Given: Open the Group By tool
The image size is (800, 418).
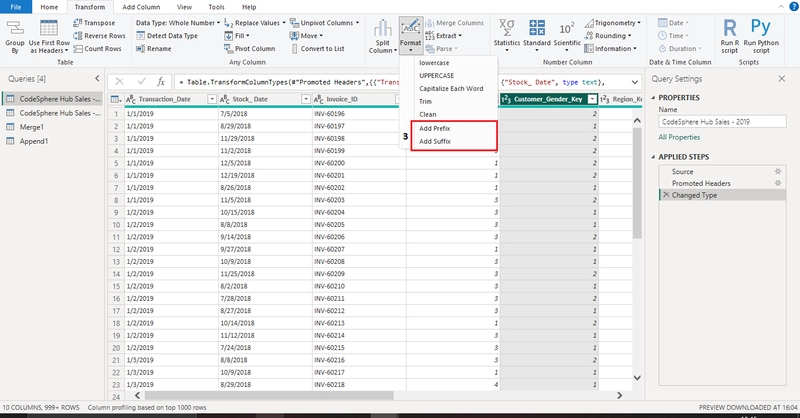Looking at the screenshot, I should [x=15, y=37].
